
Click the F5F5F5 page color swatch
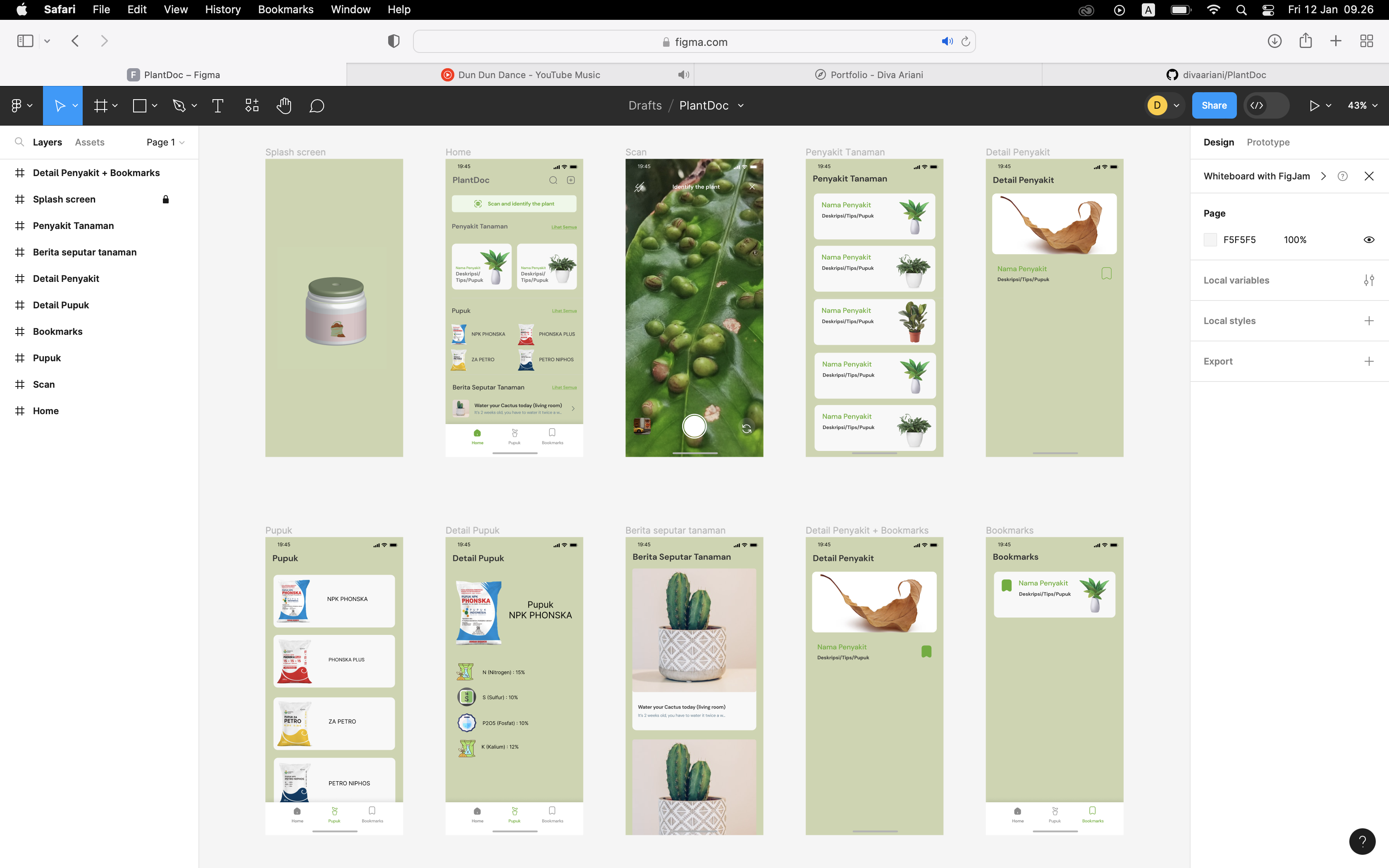click(x=1210, y=239)
